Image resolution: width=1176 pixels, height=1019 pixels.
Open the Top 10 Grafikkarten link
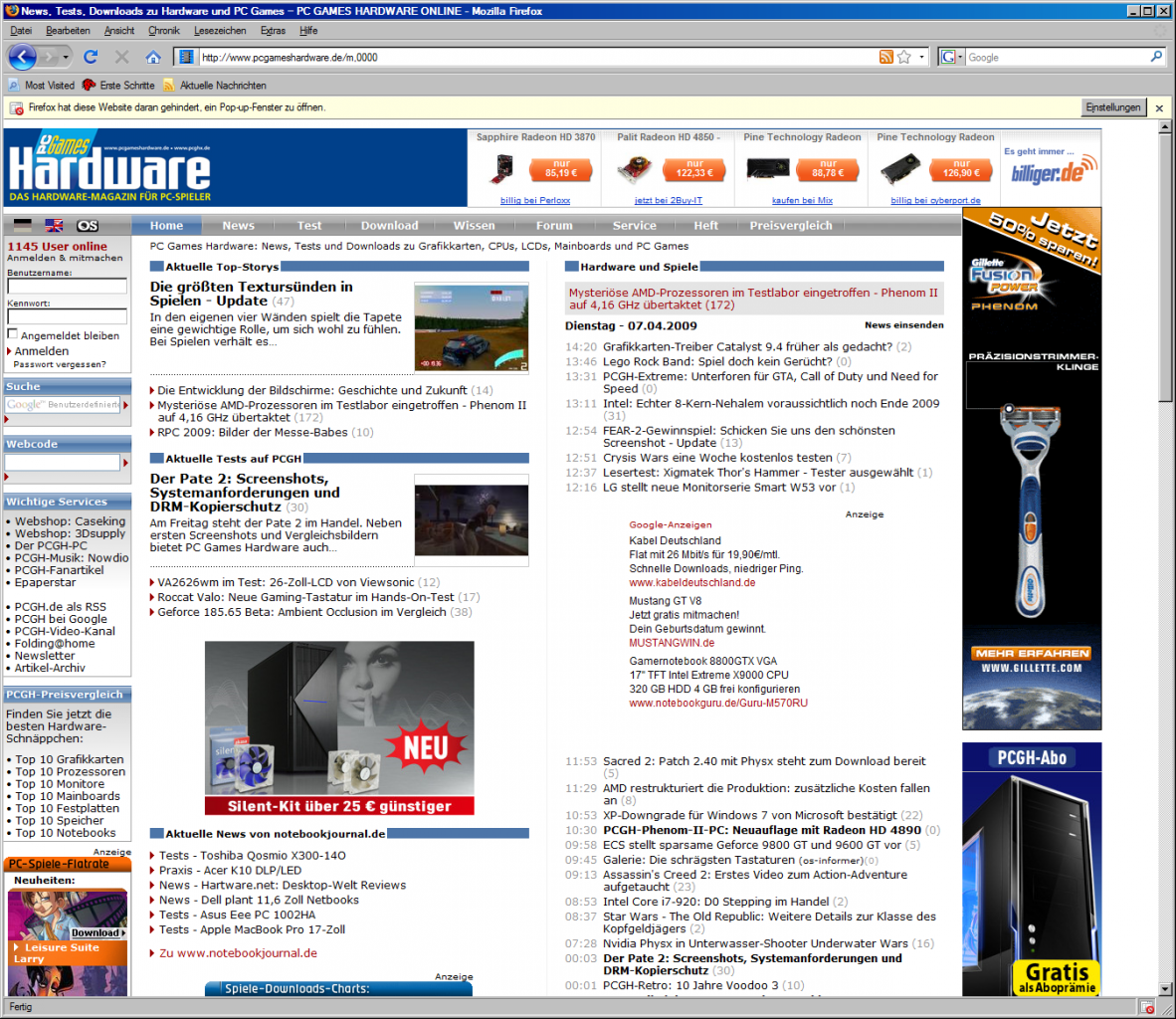69,759
